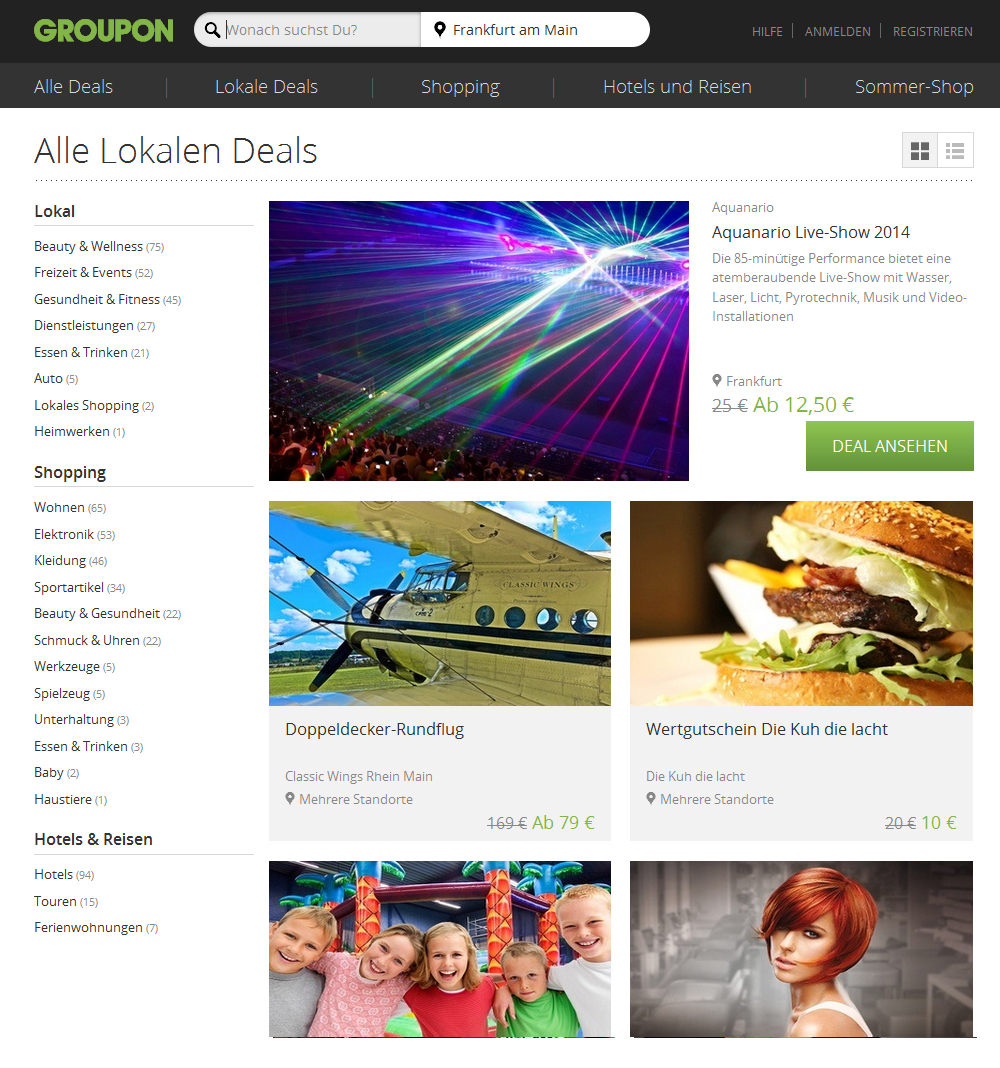1000x1068 pixels.
Task: Click the Doppeldecker deal's Mehrere Standorte pin
Action: click(x=290, y=798)
